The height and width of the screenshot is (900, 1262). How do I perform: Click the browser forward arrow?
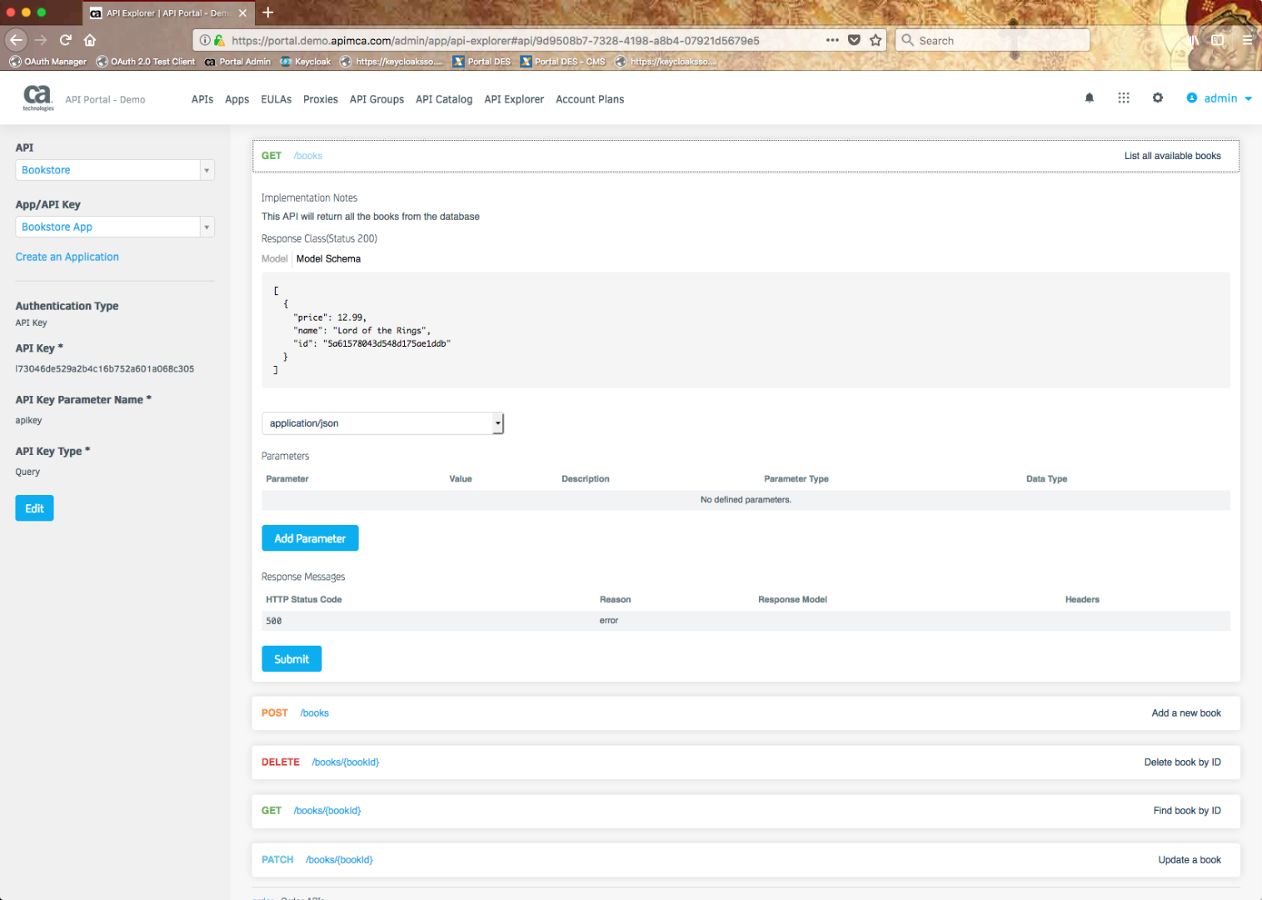click(41, 40)
